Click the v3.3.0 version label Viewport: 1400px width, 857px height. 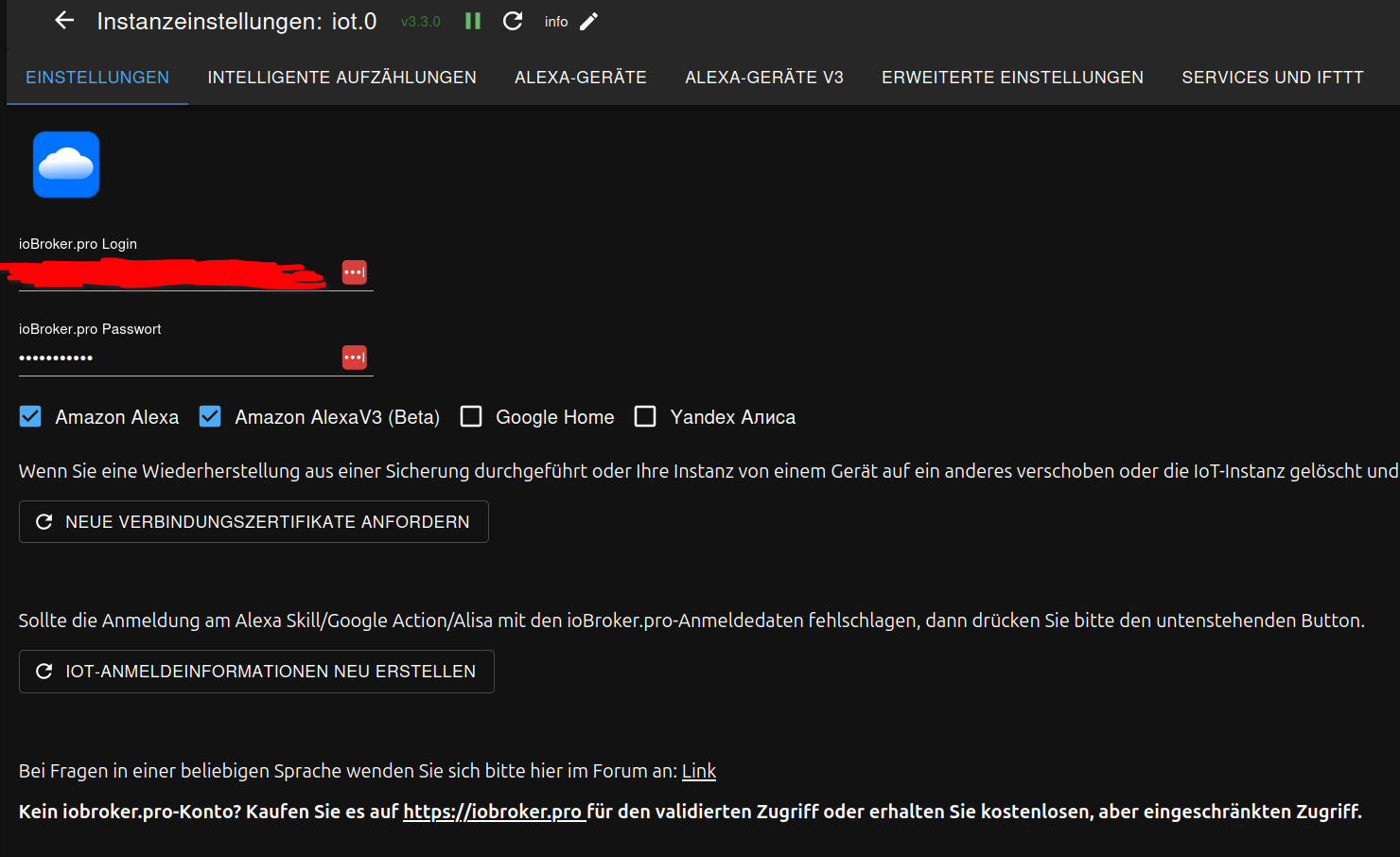click(x=421, y=22)
